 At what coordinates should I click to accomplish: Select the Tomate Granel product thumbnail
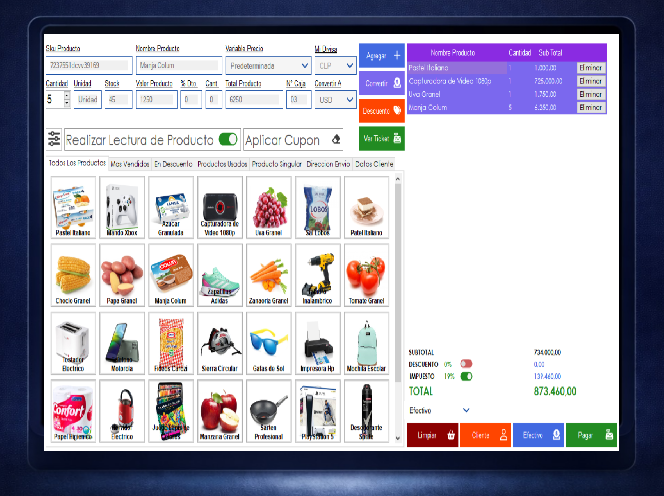(367, 272)
